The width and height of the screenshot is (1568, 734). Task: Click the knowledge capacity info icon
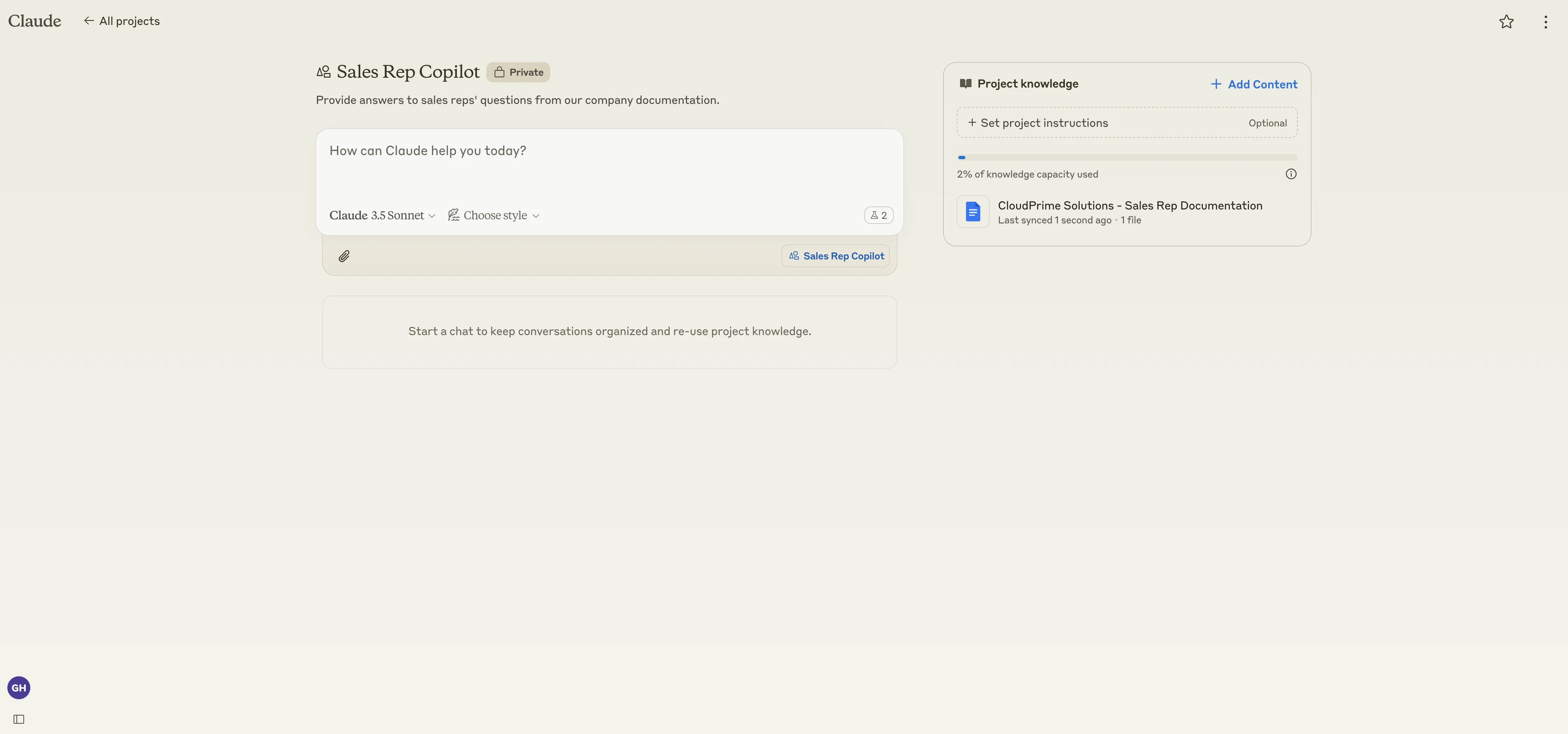tap(1290, 174)
